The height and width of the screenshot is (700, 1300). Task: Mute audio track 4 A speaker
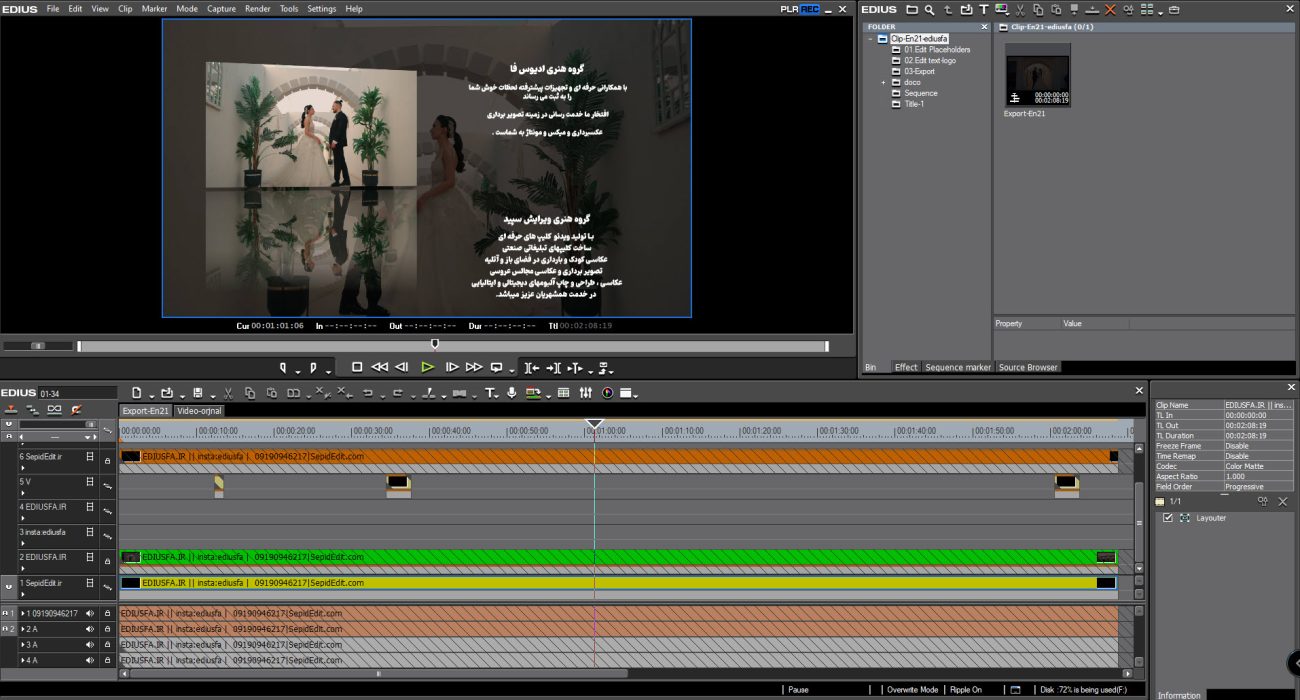(x=90, y=660)
